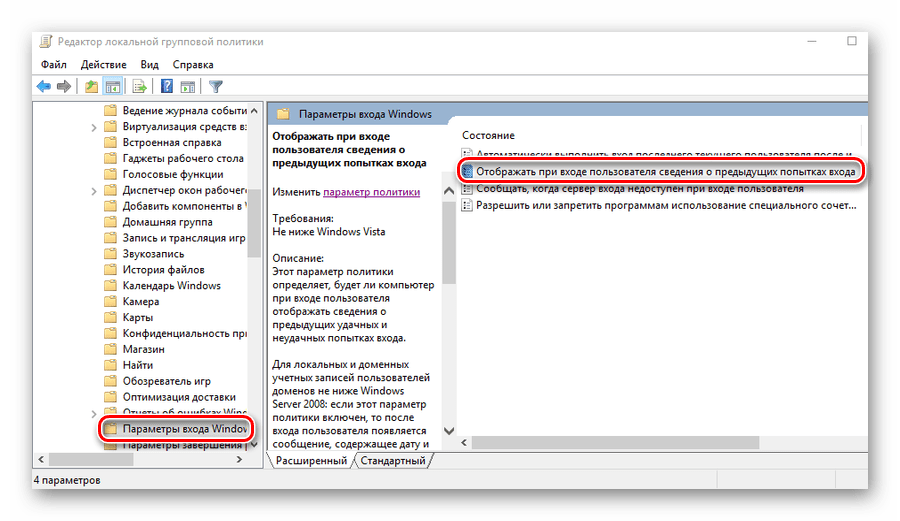The height and width of the screenshot is (521, 900).
Task: Select Добавить компоненты folder
Action: tap(176, 206)
